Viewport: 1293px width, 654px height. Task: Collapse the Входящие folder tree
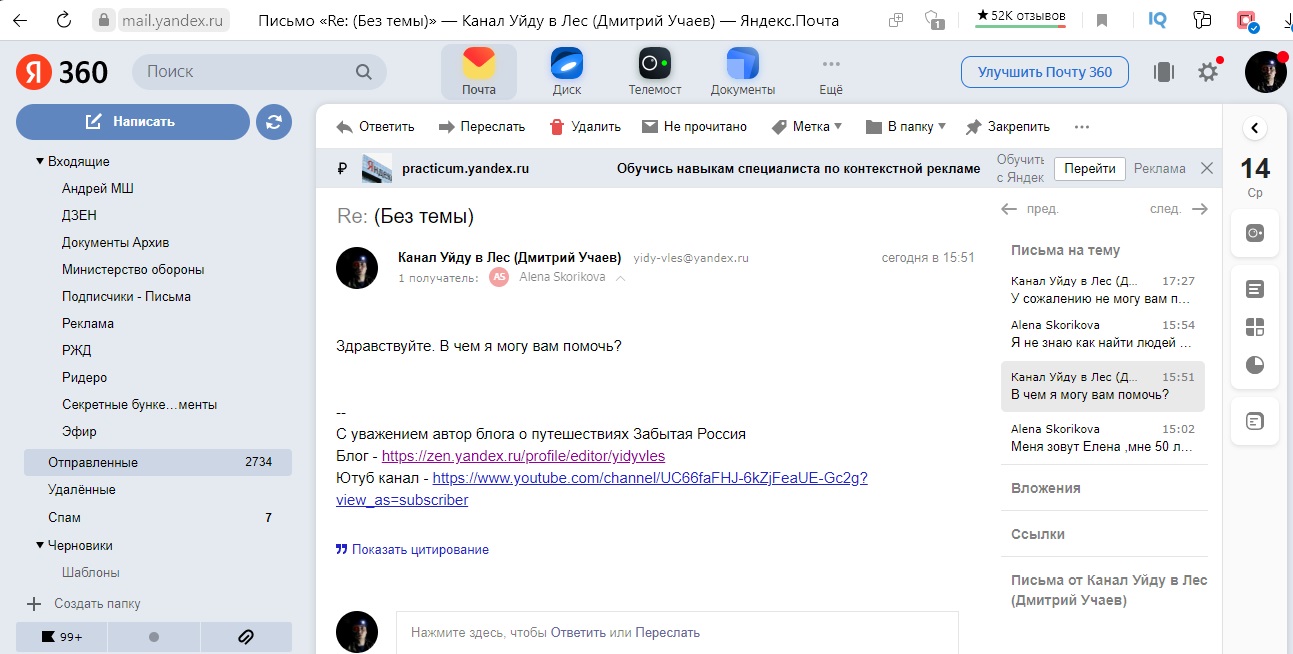(40, 161)
